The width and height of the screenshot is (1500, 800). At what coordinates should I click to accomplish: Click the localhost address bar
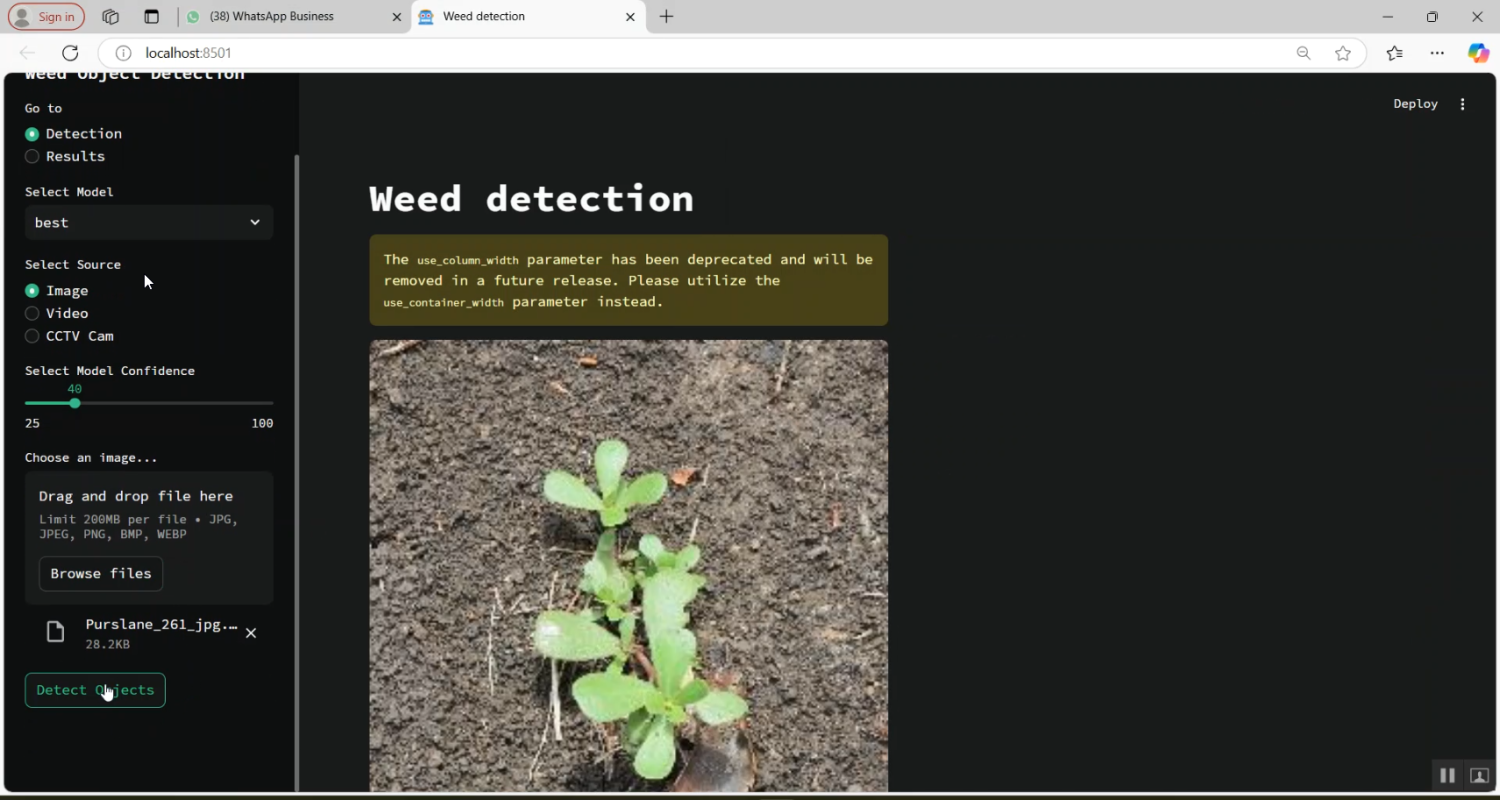point(700,53)
